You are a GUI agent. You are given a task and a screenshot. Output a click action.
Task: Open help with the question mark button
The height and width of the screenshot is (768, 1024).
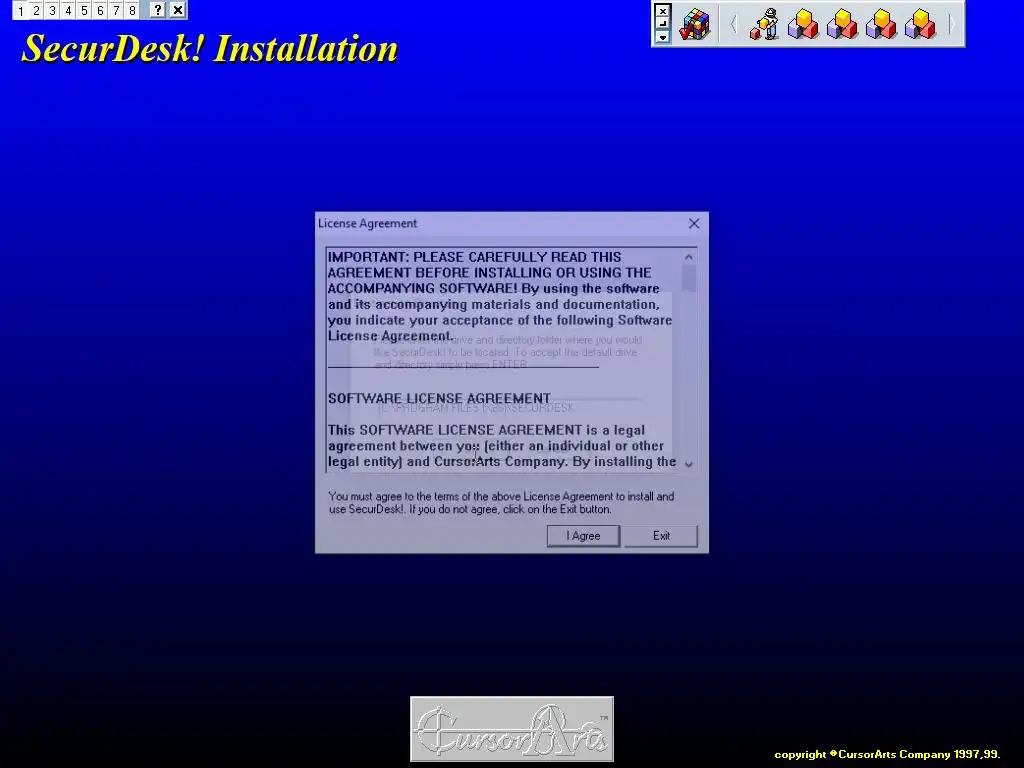pos(157,10)
